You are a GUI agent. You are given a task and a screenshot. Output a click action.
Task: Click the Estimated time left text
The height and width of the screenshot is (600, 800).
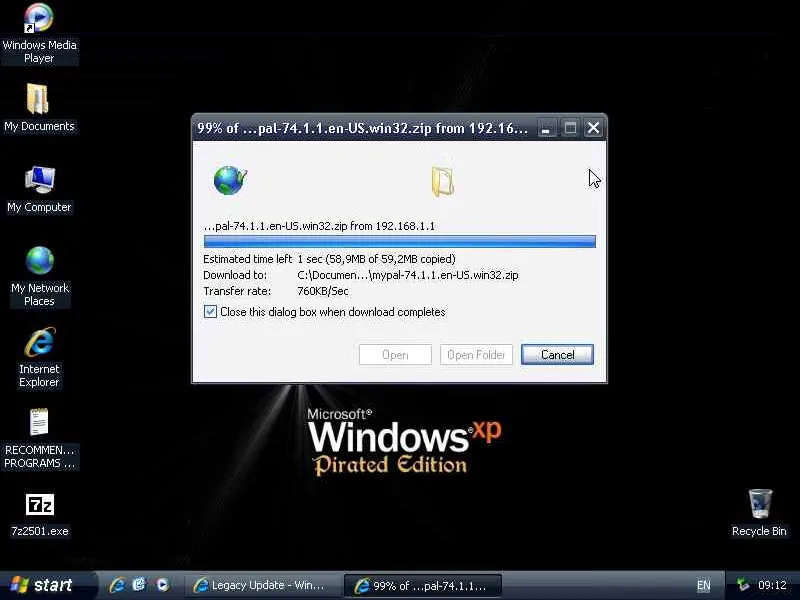[329, 259]
